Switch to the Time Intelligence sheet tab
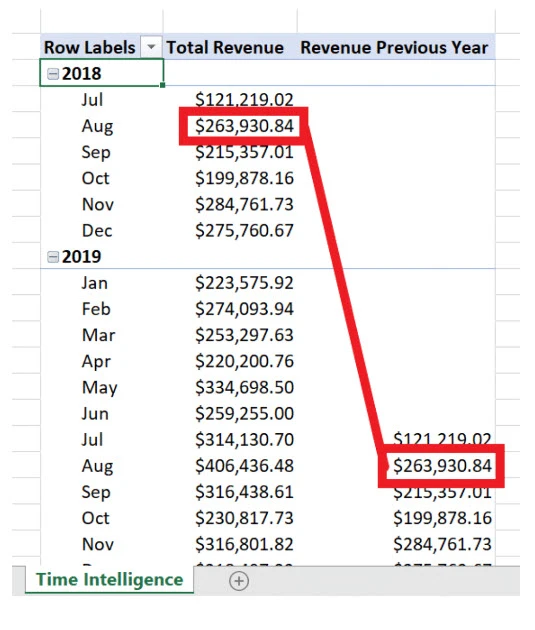The image size is (535, 630). 109,579
